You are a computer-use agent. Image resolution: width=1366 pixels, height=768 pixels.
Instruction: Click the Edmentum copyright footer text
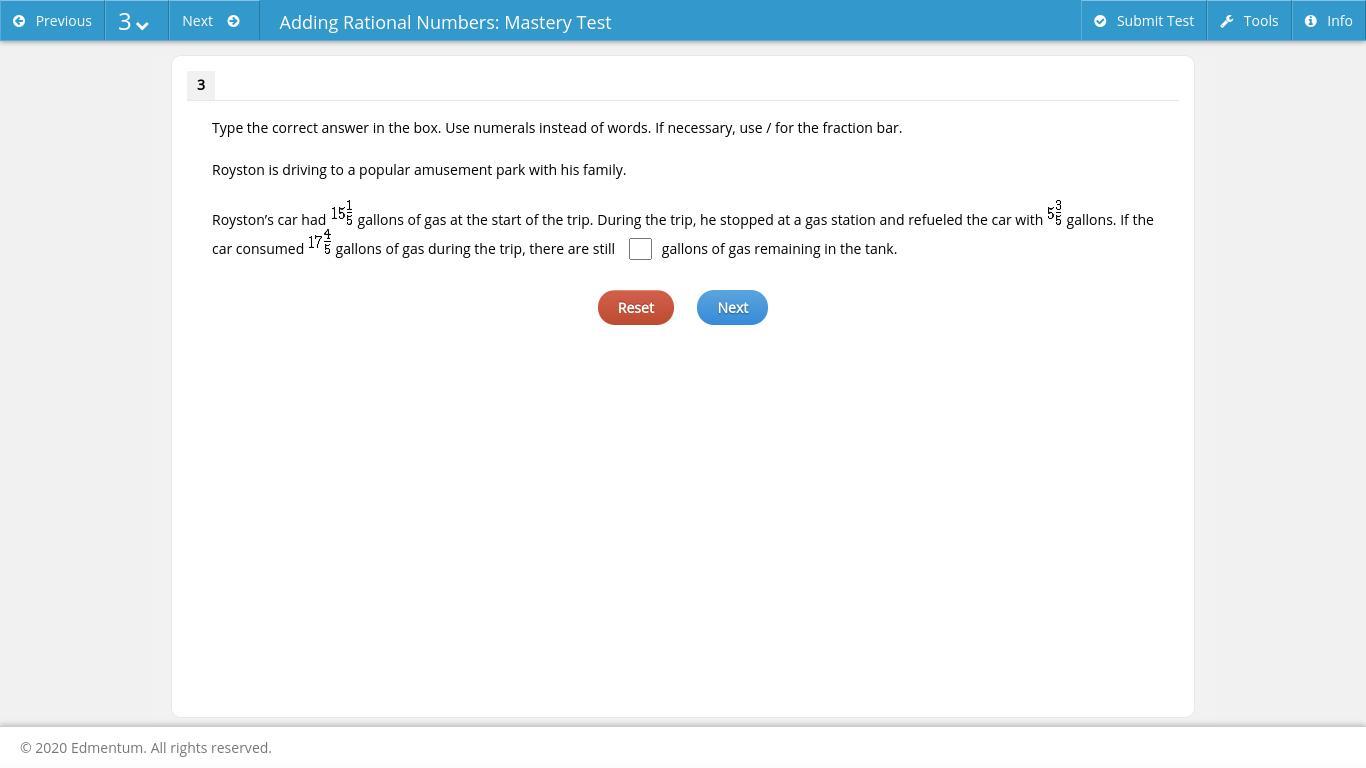(x=146, y=748)
